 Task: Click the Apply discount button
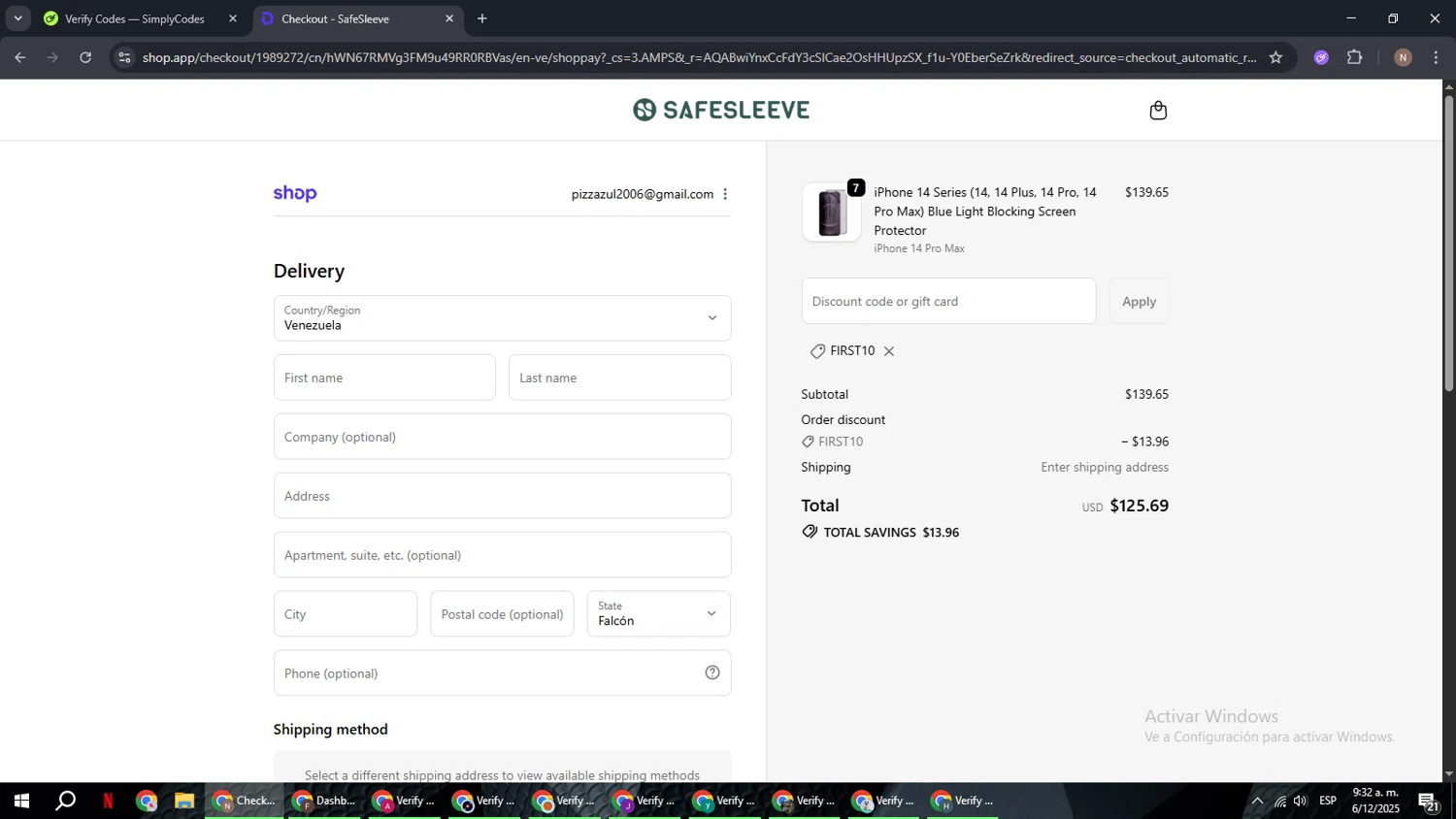click(x=1139, y=301)
